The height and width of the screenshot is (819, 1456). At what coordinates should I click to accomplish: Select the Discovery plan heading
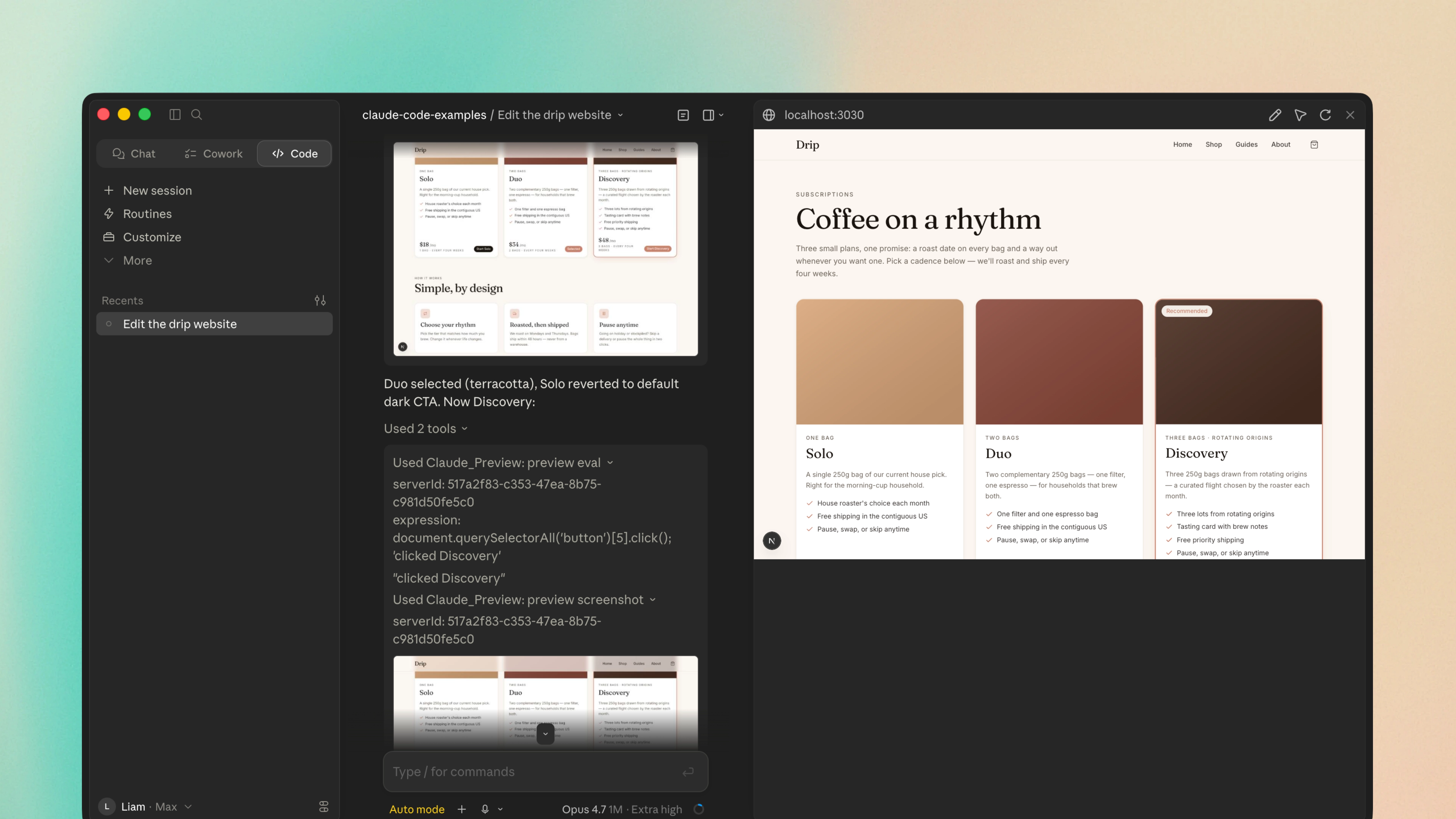pos(1196,454)
